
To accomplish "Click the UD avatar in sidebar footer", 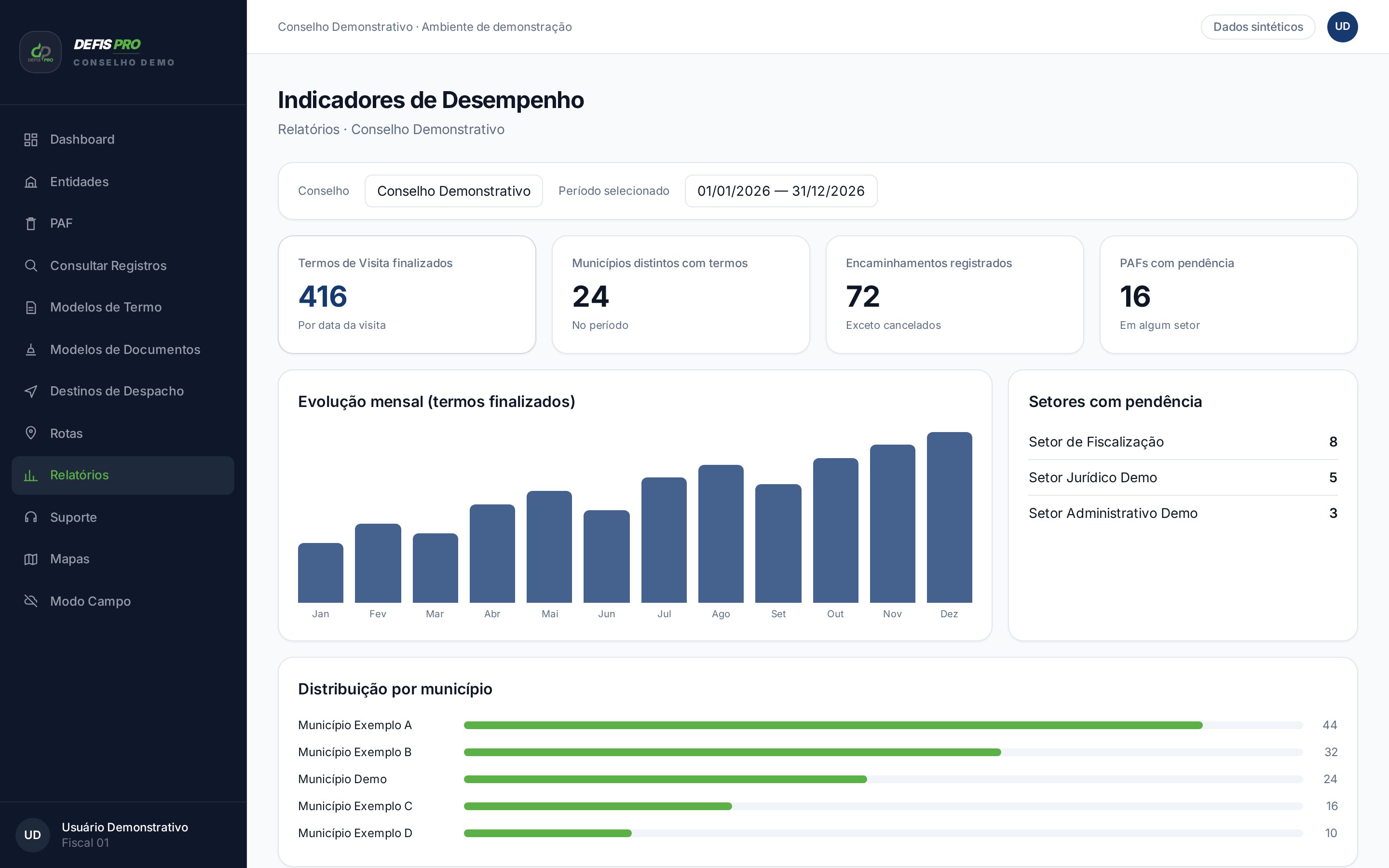I will coord(33,835).
